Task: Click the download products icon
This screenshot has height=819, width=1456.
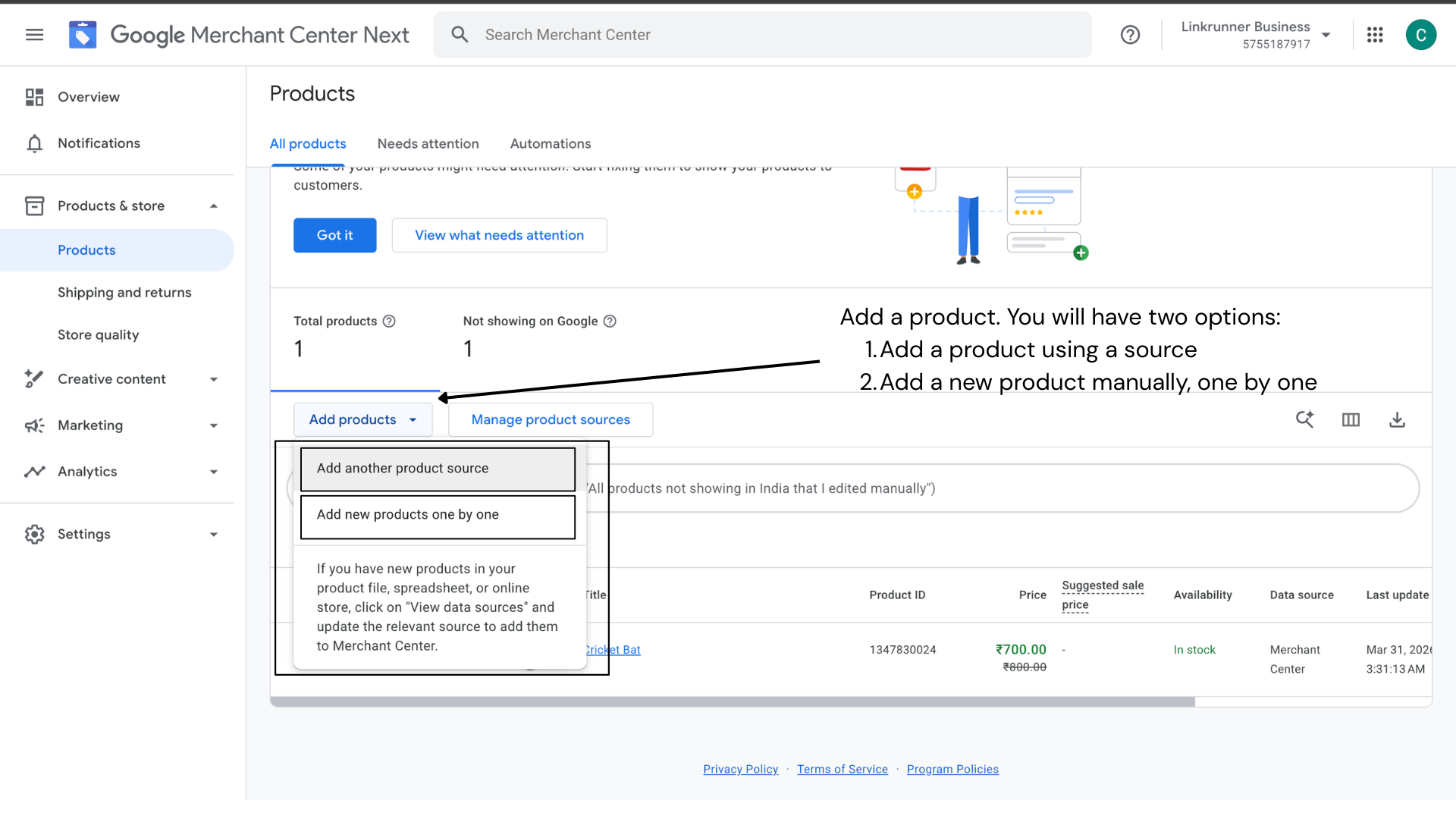Action: pos(1397,419)
